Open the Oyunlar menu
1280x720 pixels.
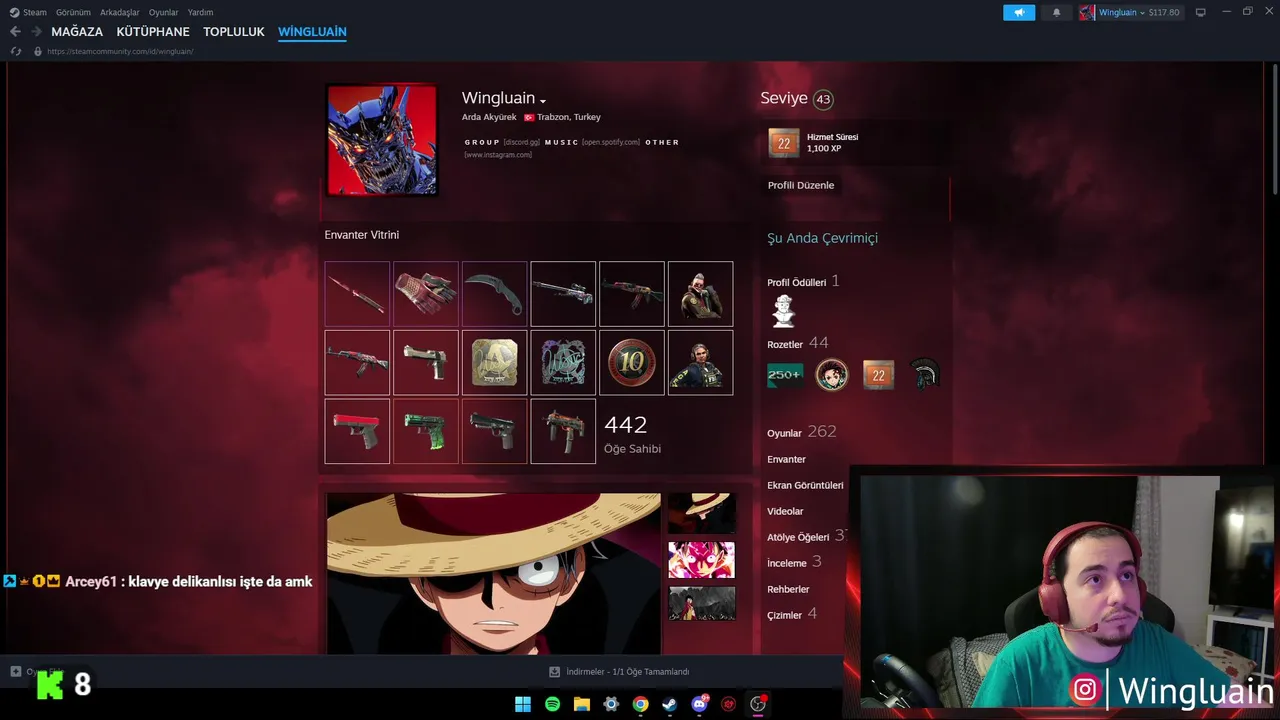click(163, 12)
